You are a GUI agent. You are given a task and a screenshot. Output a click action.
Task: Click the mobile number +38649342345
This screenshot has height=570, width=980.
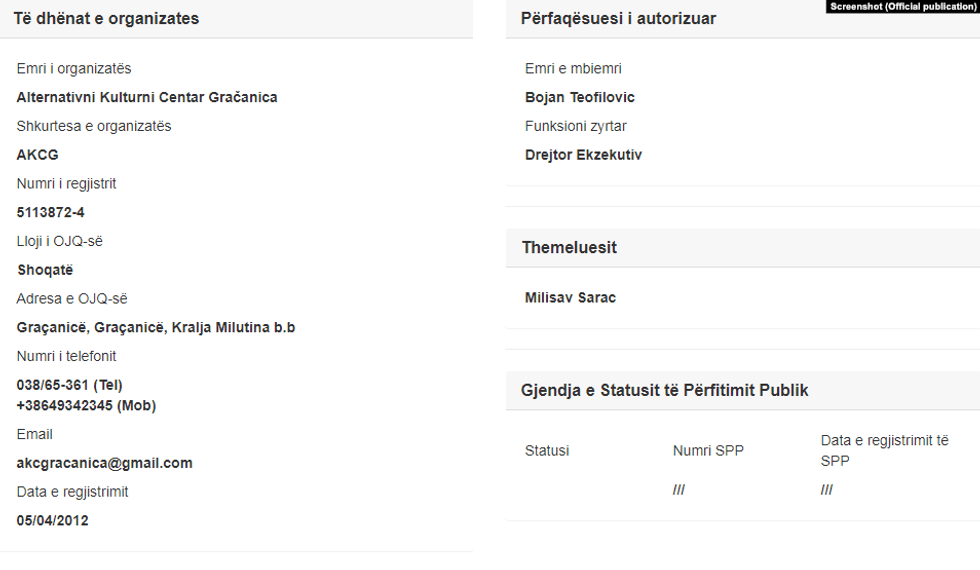(86, 405)
